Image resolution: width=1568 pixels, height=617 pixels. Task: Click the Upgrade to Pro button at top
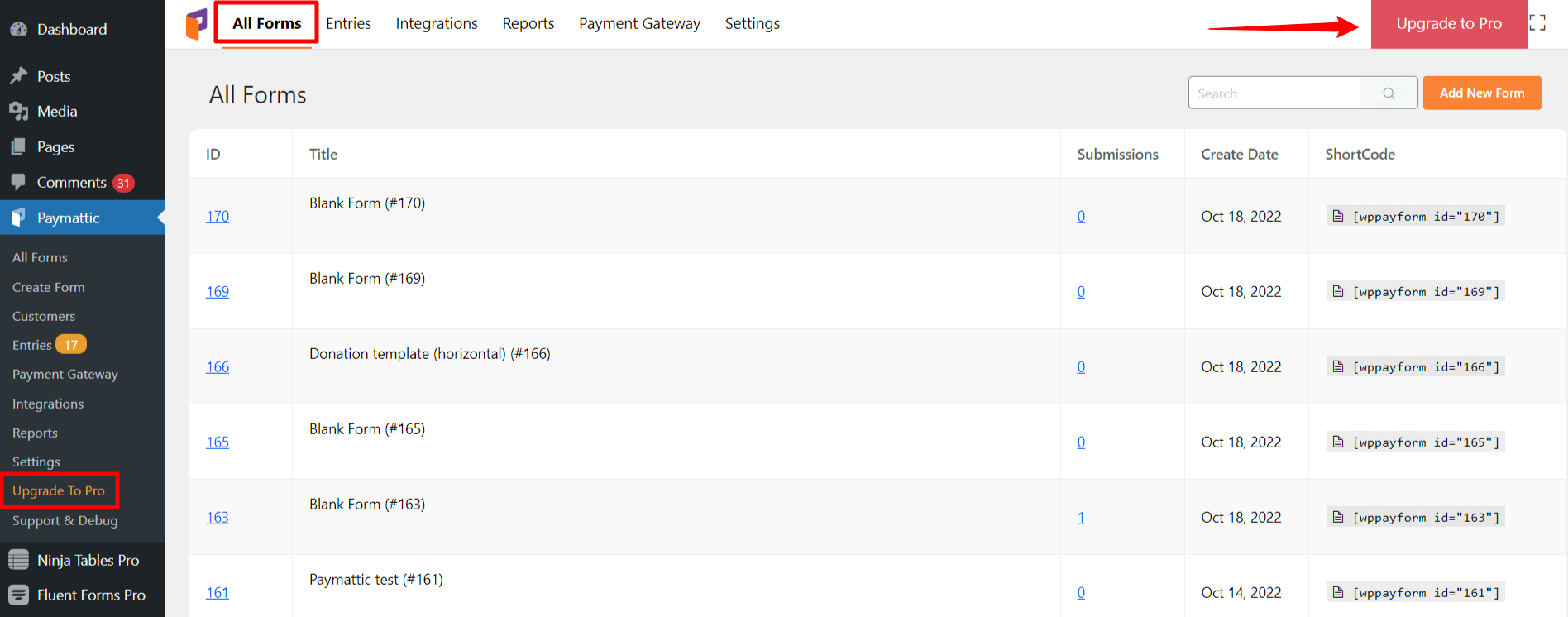1449,24
